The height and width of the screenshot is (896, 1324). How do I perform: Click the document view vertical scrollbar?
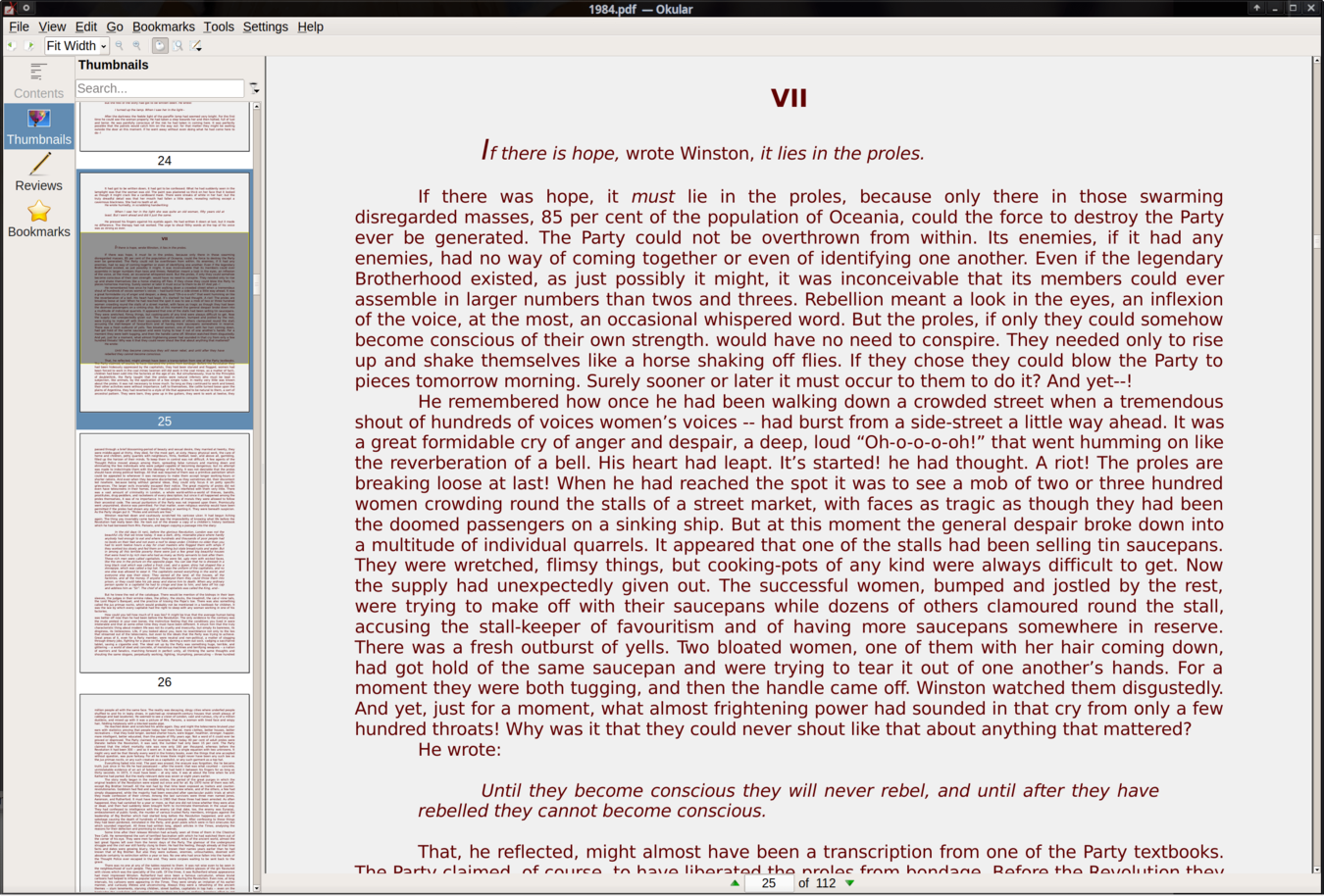pos(1316,466)
